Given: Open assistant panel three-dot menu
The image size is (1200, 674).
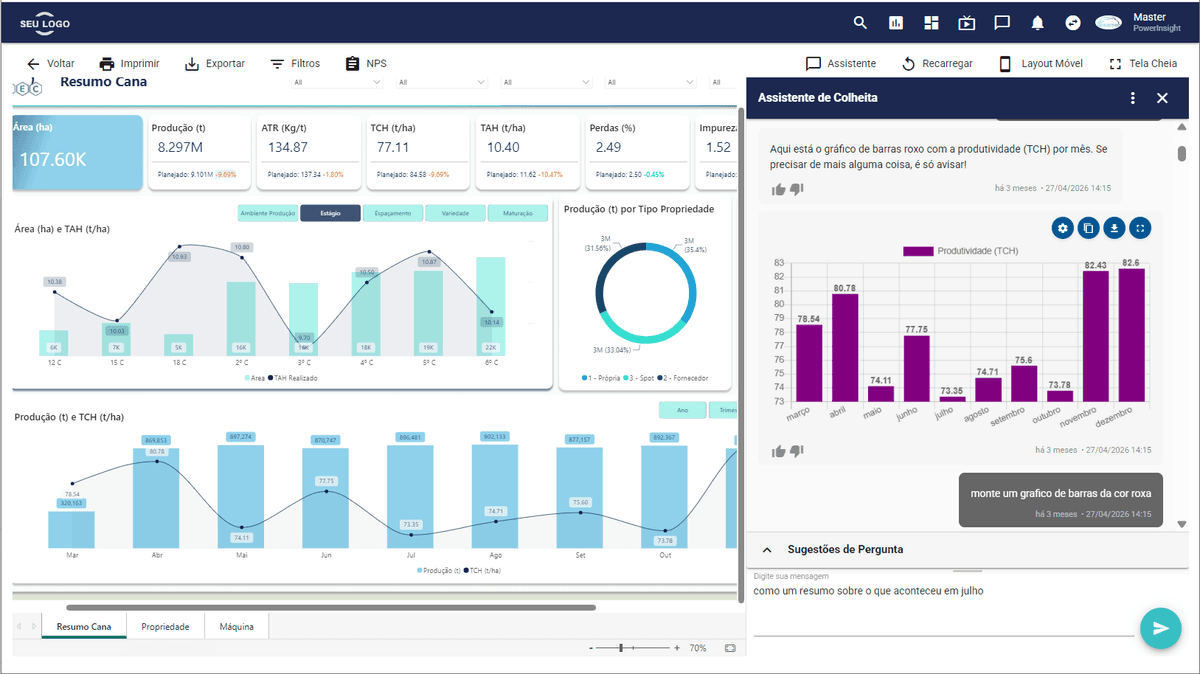Looking at the screenshot, I should pos(1133,98).
